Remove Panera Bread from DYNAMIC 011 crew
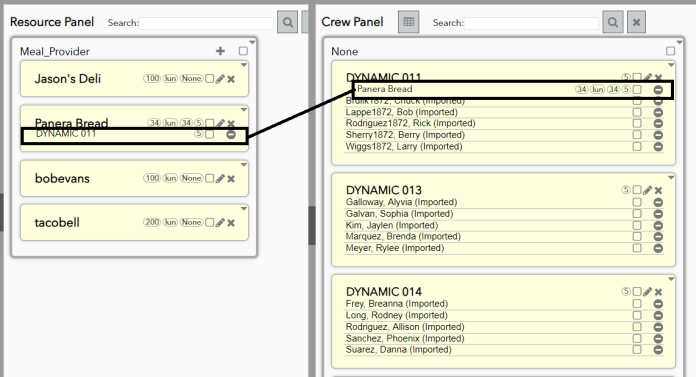696x377 pixels. coord(658,90)
